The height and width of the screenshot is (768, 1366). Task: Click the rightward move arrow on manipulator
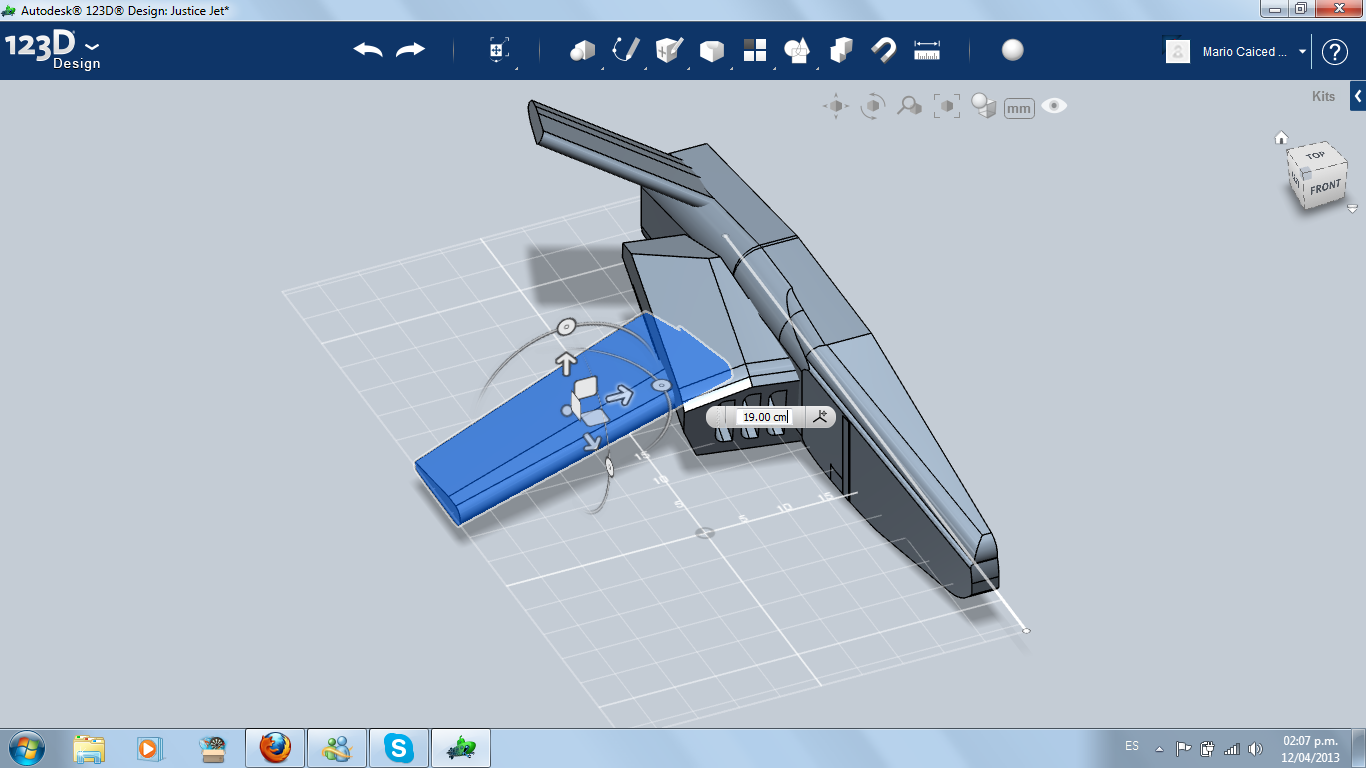[x=621, y=395]
